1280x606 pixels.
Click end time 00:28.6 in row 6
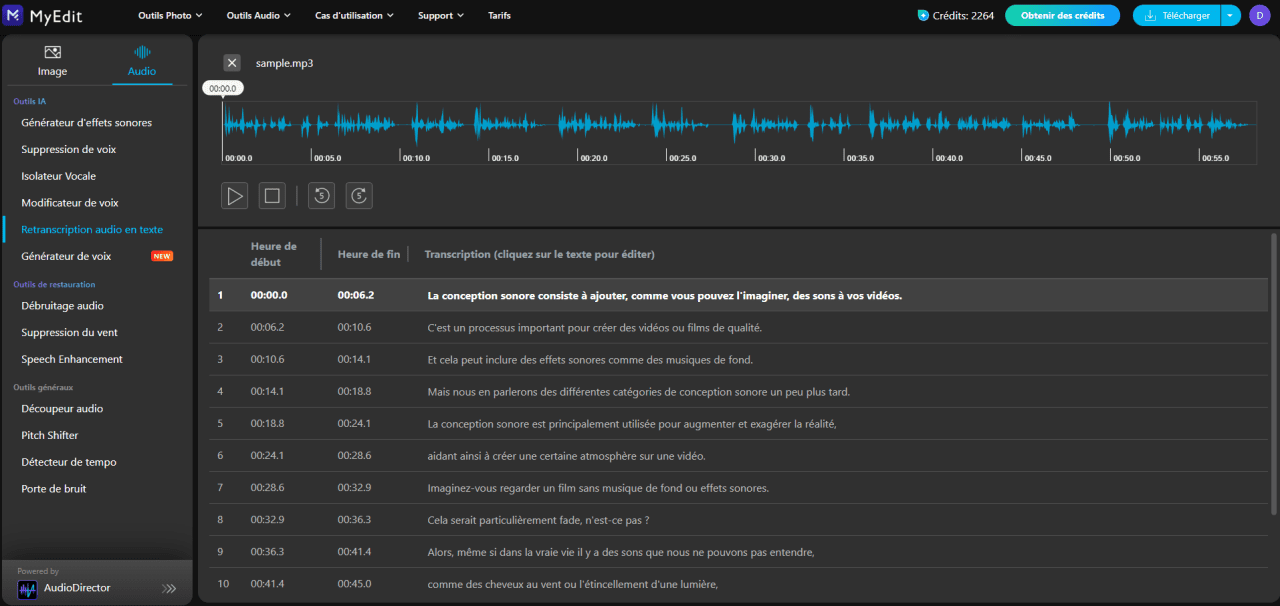354,456
